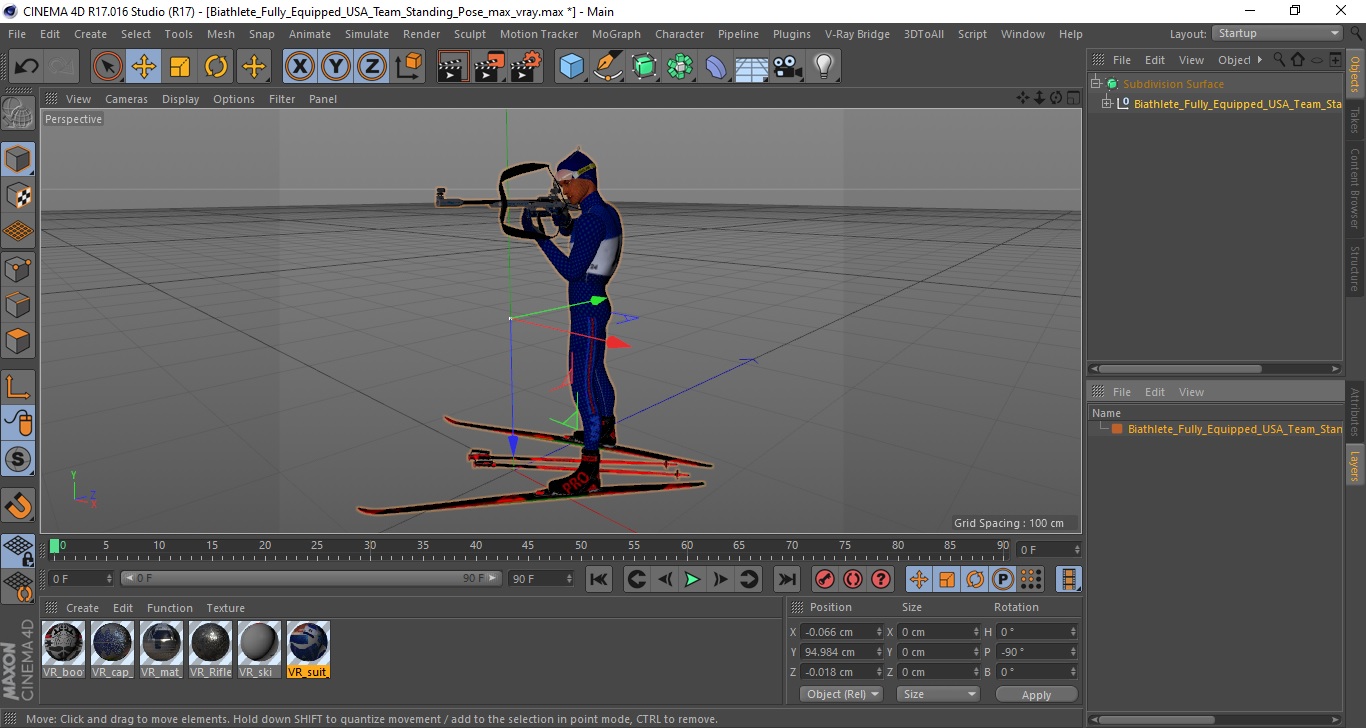
Task: Enable Axis mode icon
Action: point(18,386)
